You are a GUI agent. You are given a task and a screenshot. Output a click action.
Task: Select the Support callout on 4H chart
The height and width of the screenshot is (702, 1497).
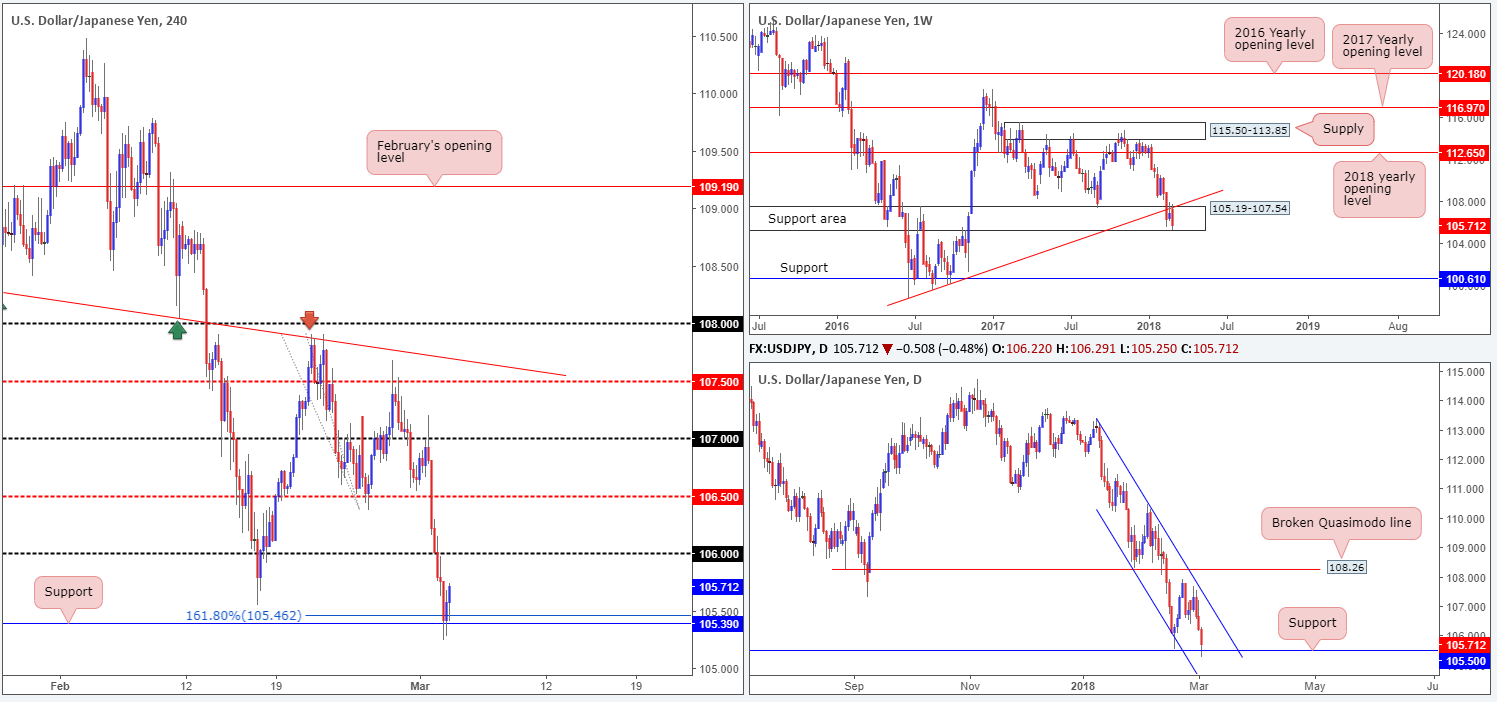(68, 592)
